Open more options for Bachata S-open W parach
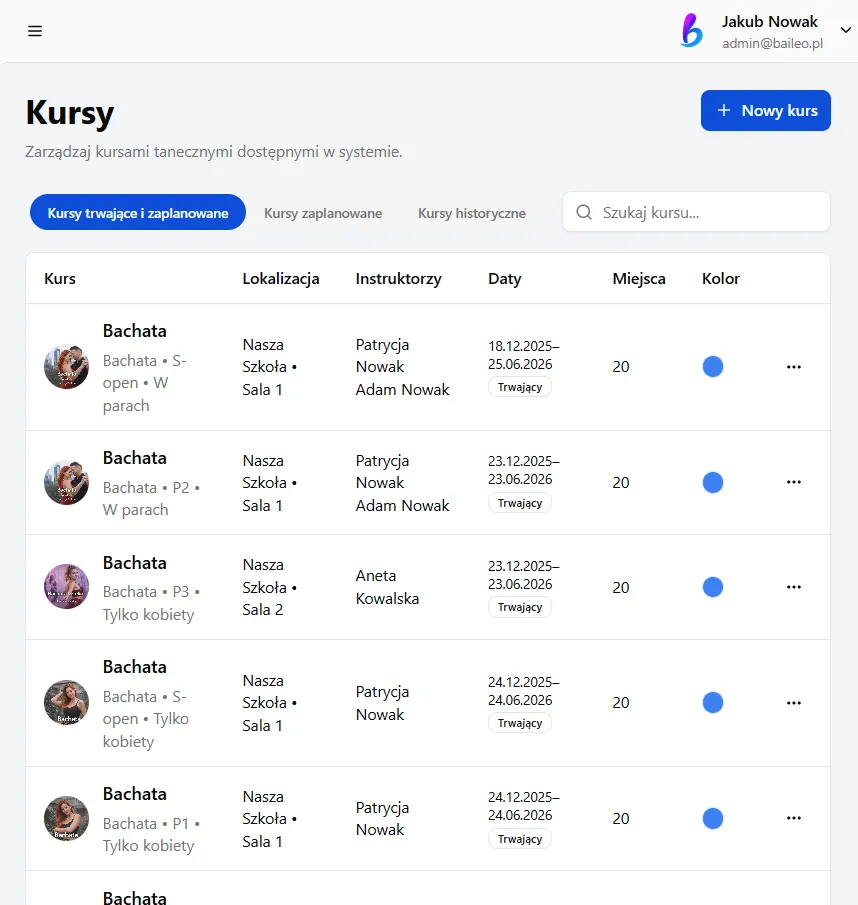 tap(793, 367)
